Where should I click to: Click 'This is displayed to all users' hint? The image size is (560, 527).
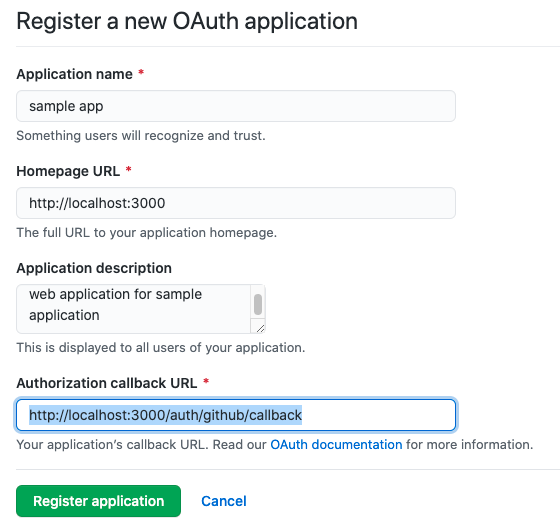pyautogui.click(x=161, y=347)
